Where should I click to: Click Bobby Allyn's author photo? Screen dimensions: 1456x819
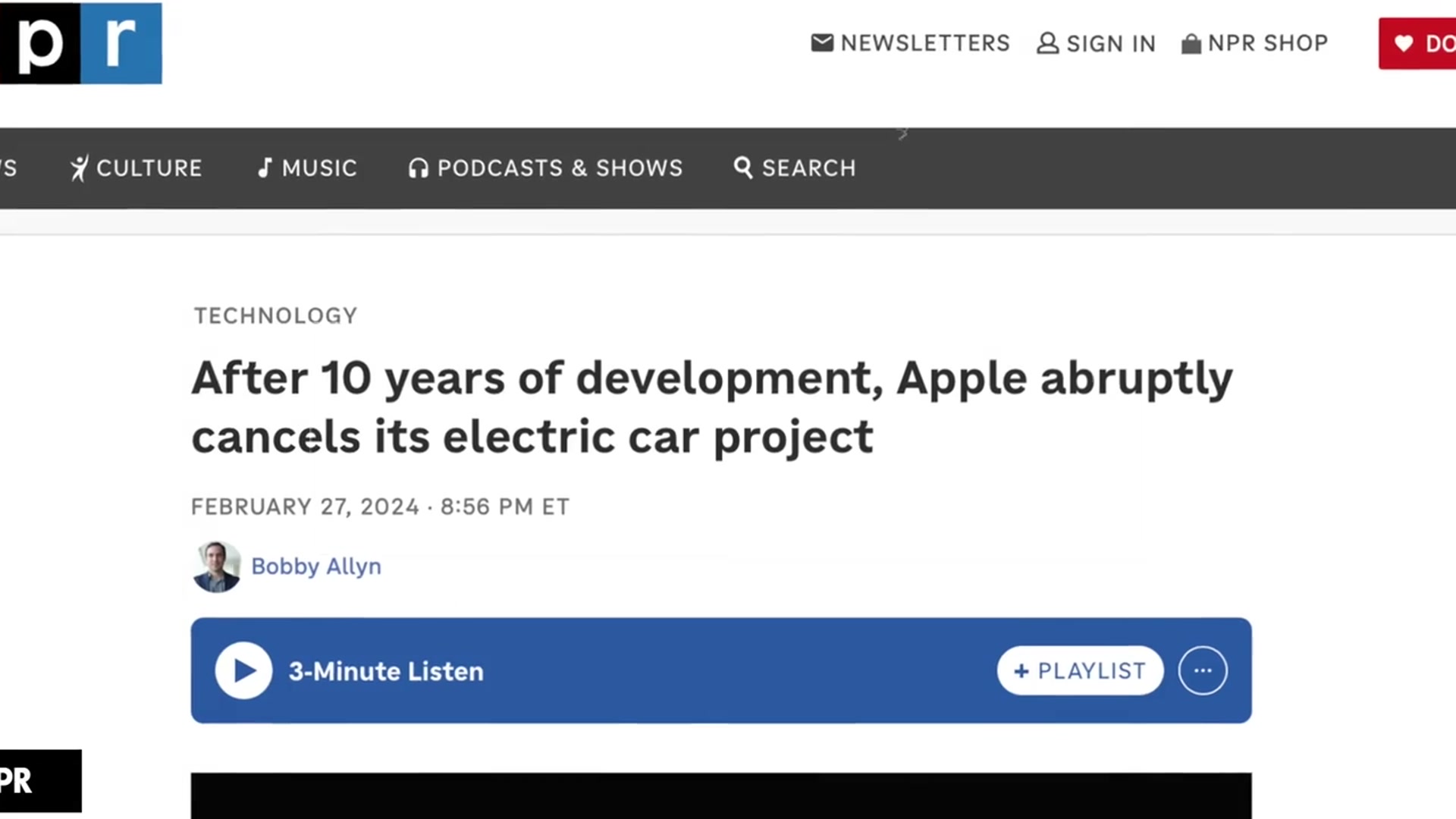217,566
